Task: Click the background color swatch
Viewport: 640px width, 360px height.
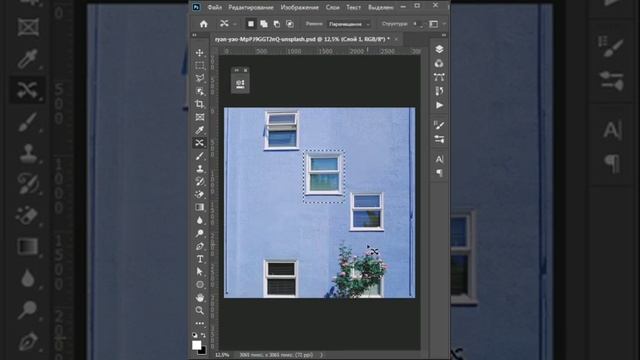Action: (203, 351)
